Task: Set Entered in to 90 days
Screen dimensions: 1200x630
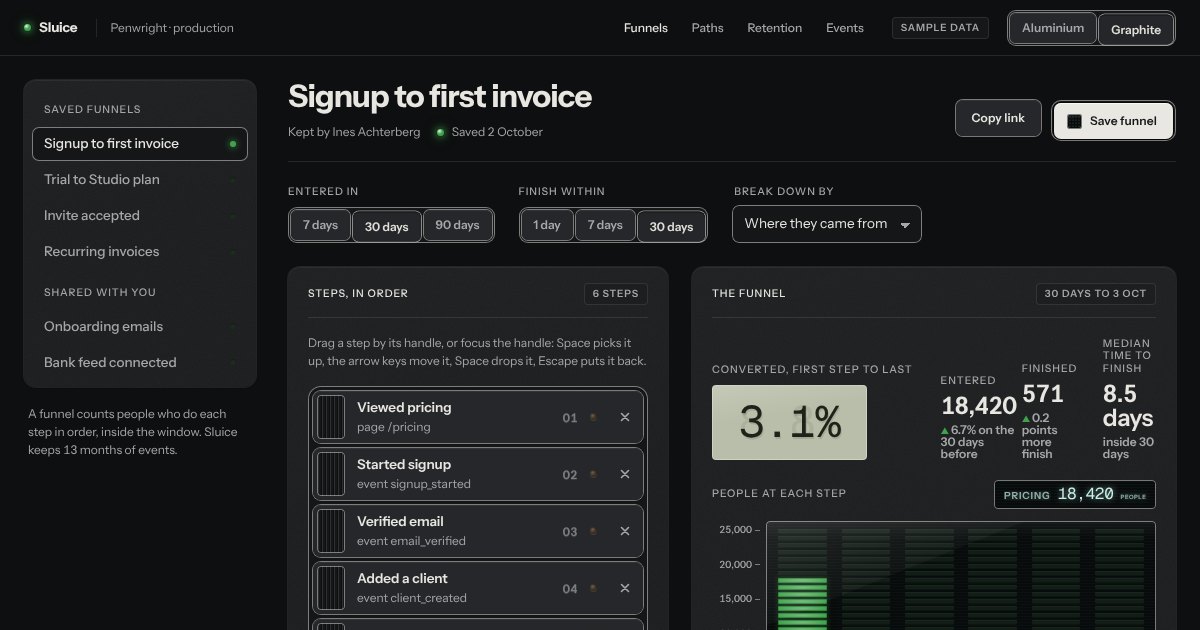Action: click(x=457, y=225)
